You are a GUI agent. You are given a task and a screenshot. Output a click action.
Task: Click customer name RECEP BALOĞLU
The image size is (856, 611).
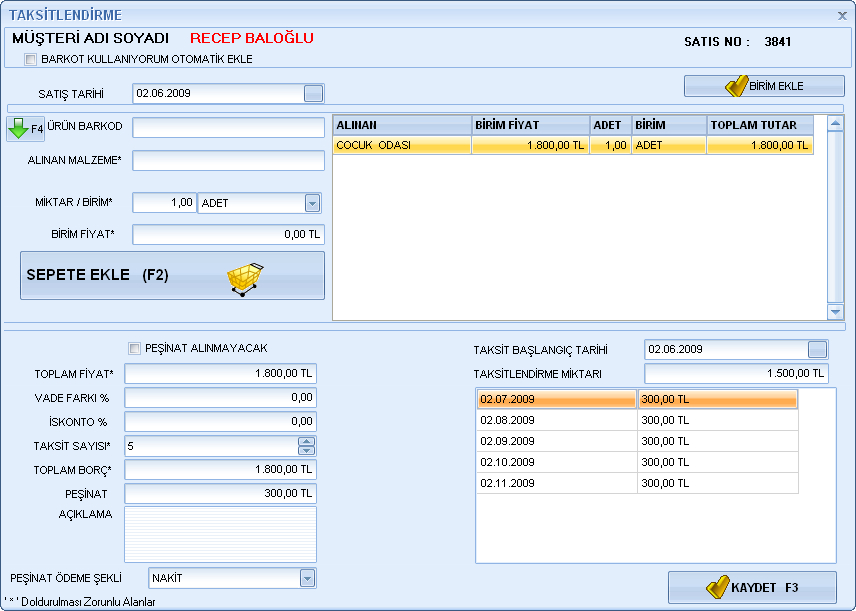(252, 38)
